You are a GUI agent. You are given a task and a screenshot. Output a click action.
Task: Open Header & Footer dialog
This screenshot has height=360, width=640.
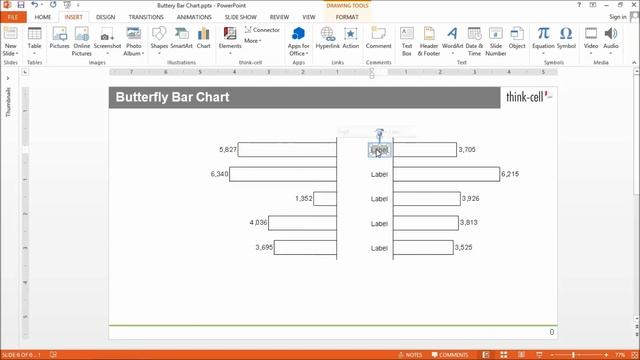tap(429, 34)
